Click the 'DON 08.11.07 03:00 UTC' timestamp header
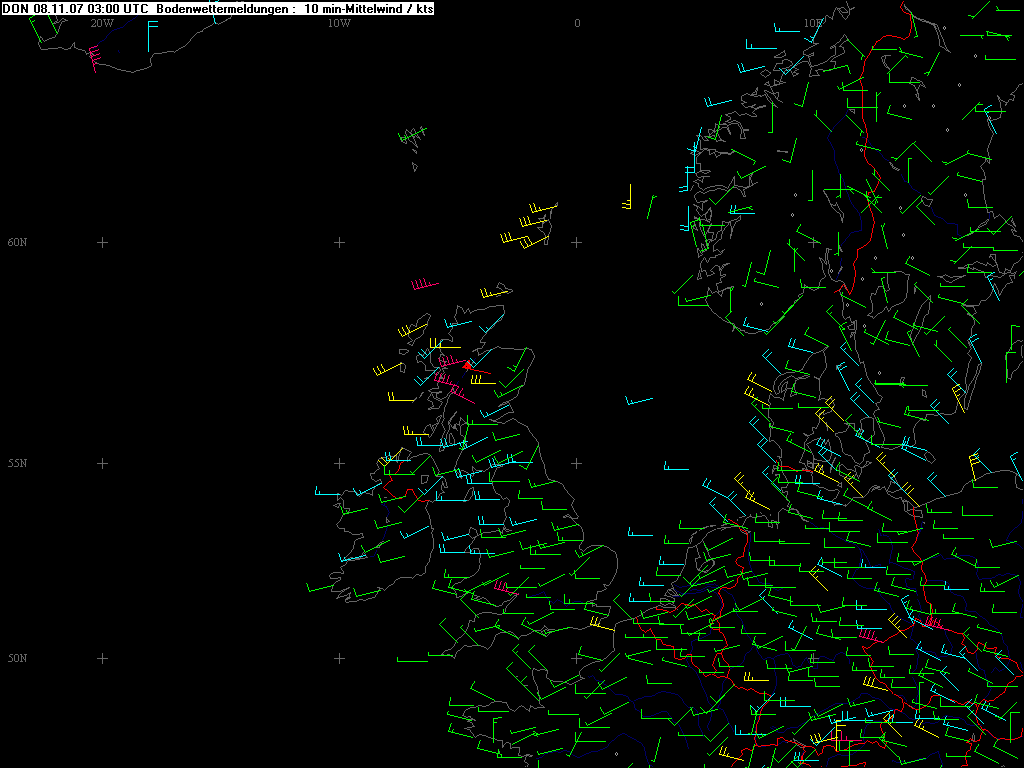Screen dimensions: 1024x768 [x=76, y=8]
